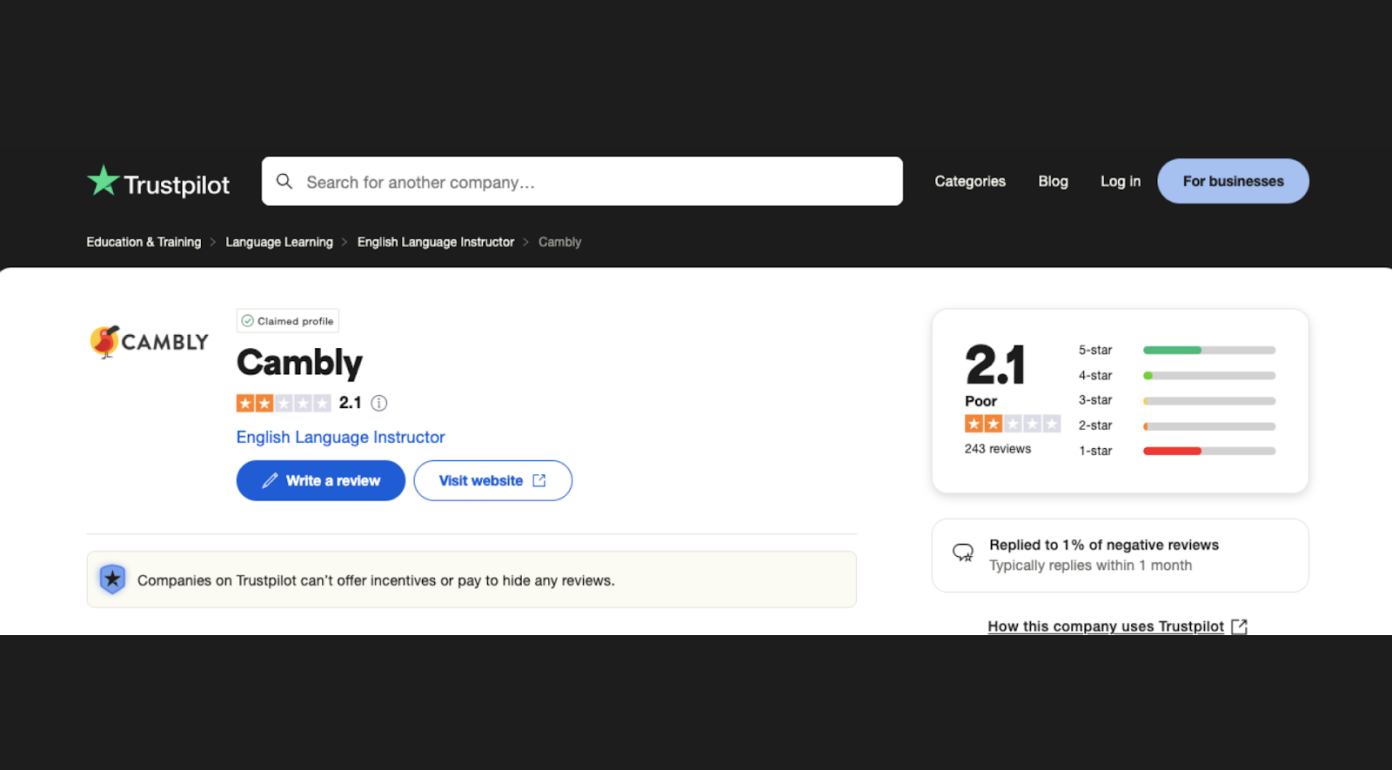
Task: Open the Blog menu item
Action: (1053, 181)
